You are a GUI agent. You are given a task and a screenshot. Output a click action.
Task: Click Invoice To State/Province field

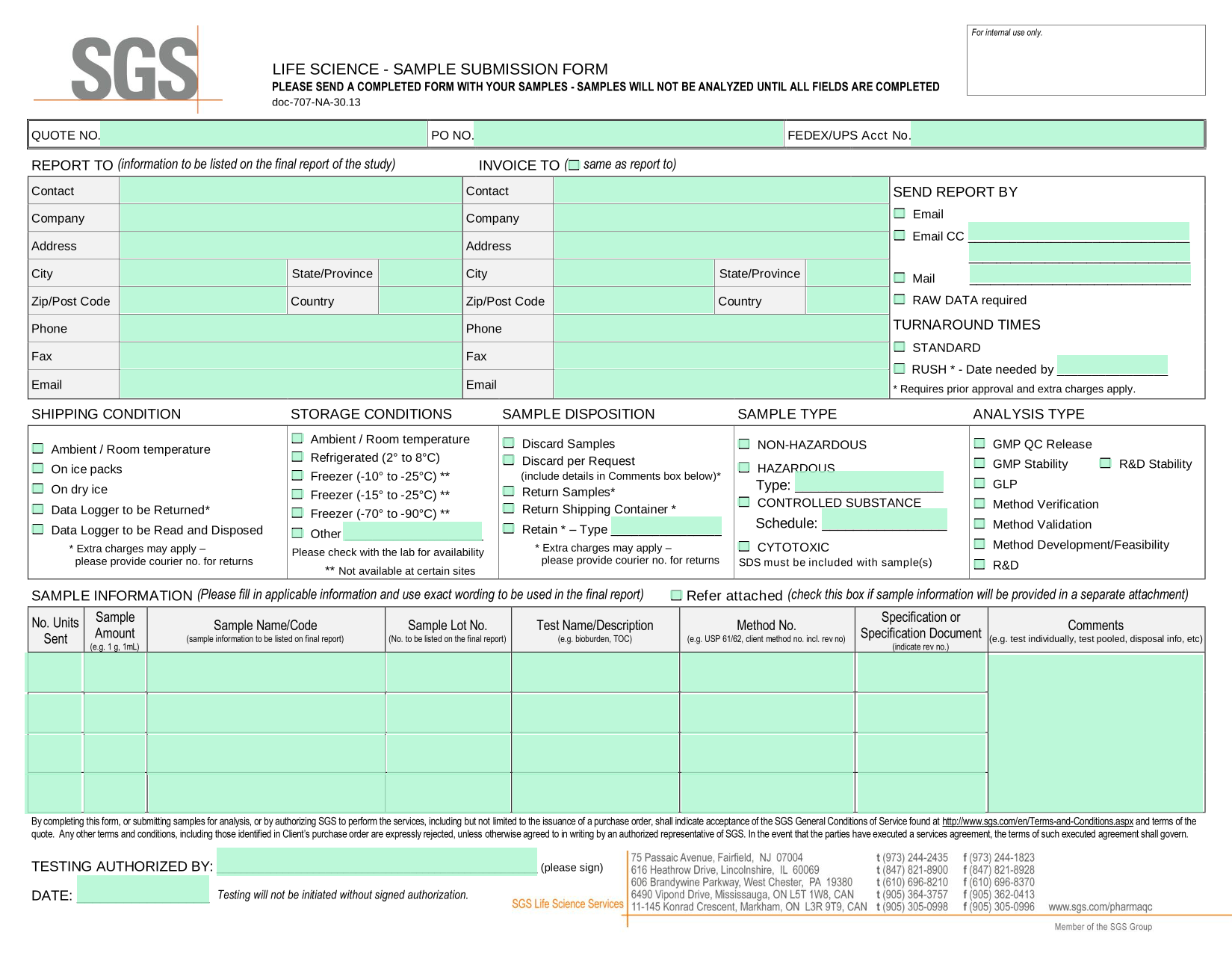[x=847, y=274]
